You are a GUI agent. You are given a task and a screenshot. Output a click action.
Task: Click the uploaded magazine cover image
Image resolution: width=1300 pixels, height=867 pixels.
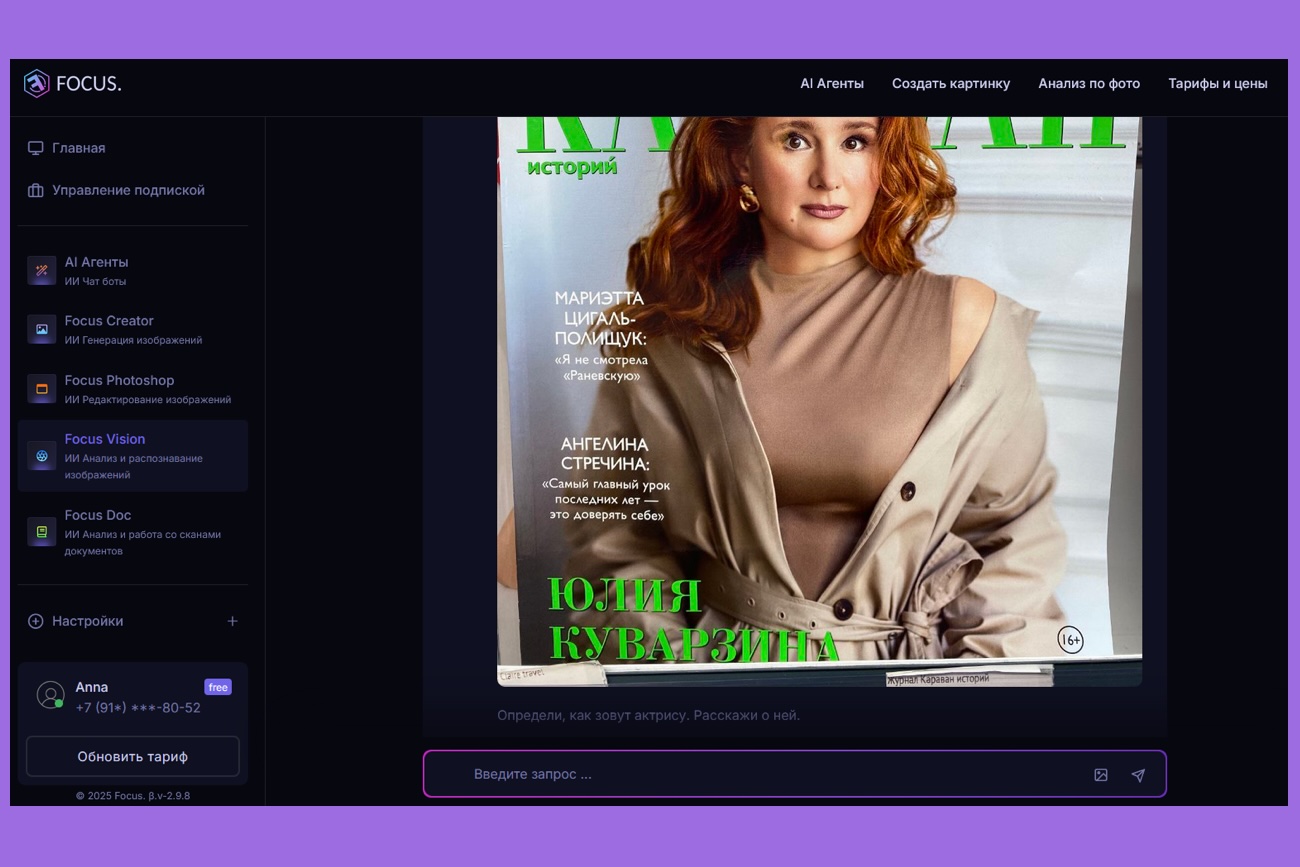click(x=819, y=400)
